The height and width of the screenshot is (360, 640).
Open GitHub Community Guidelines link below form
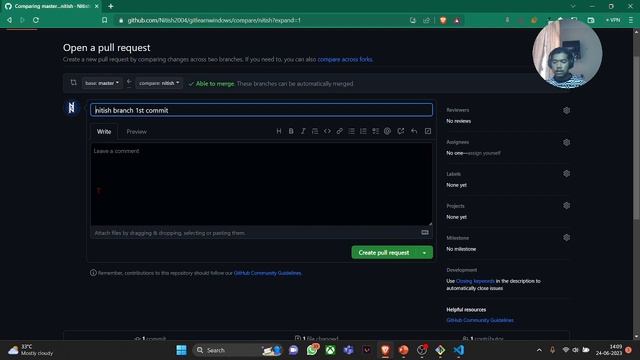click(267, 273)
